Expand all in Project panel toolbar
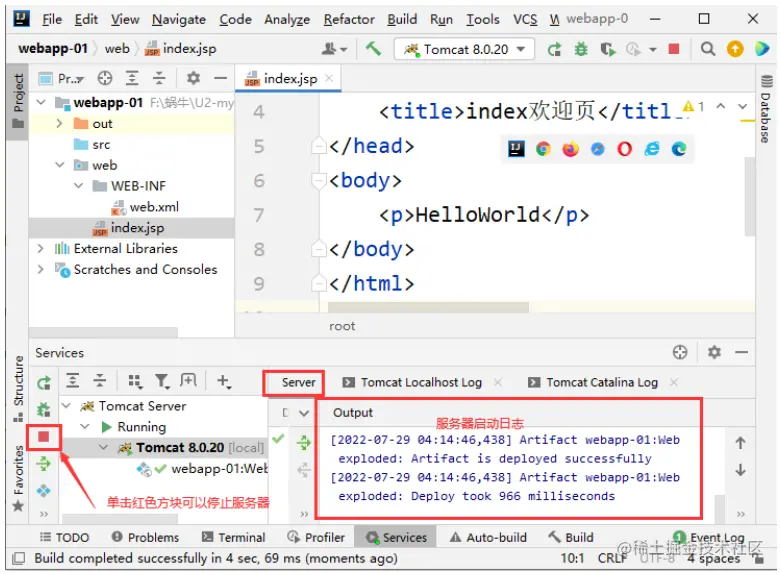780x574 pixels. [132, 78]
